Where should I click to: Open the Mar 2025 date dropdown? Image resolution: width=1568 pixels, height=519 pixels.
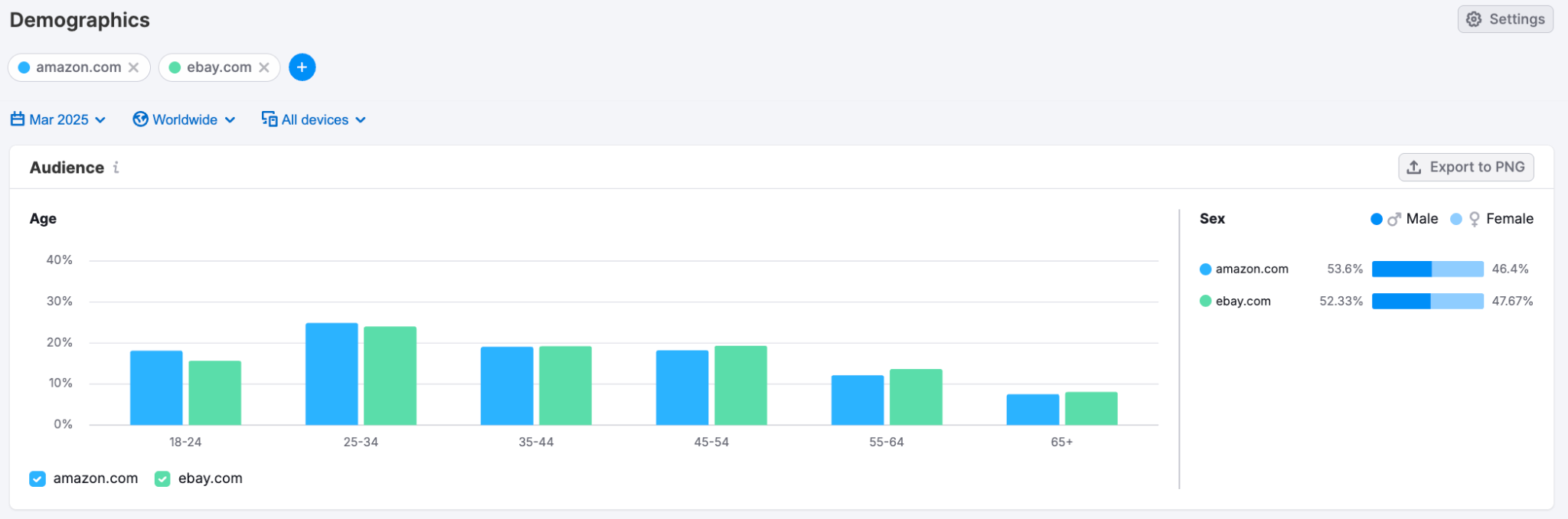(x=58, y=119)
